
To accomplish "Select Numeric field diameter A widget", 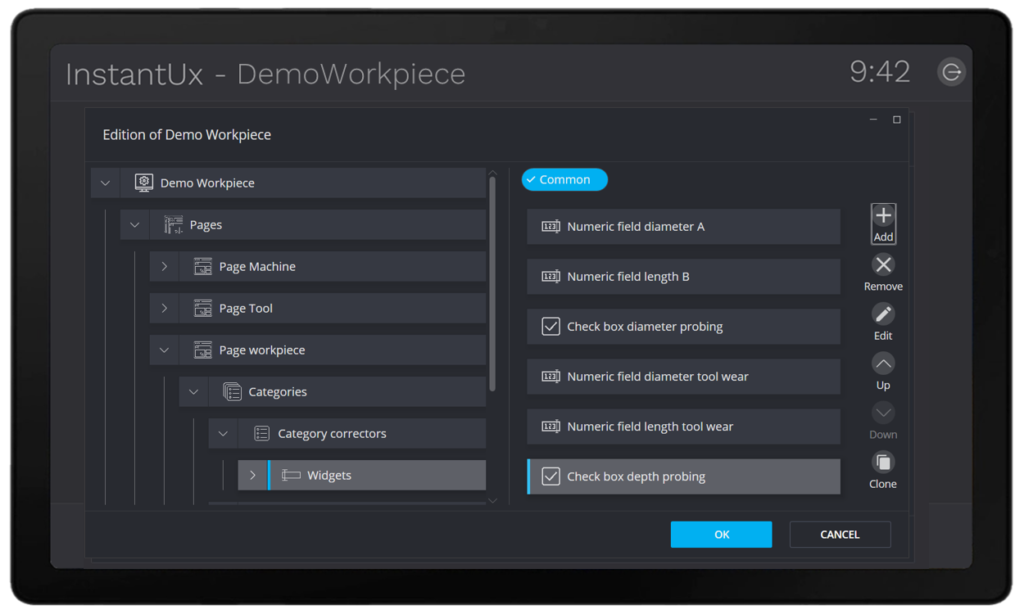I will [683, 226].
